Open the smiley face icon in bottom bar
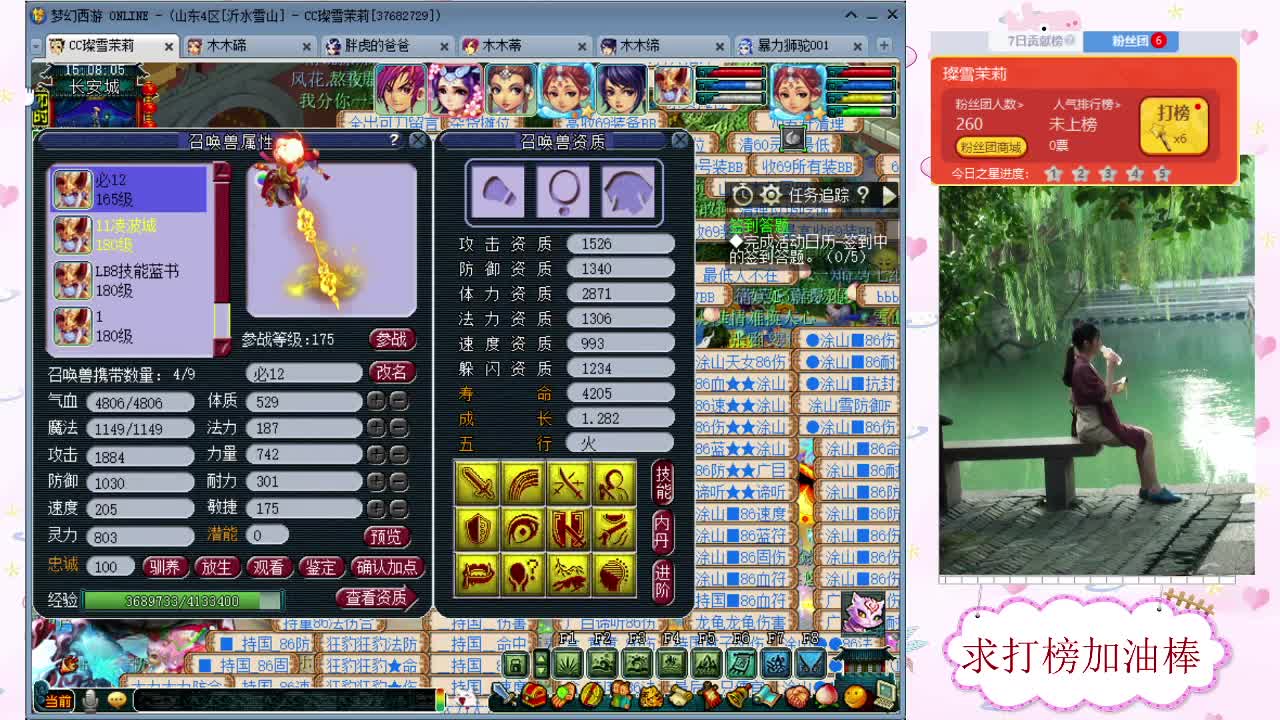The width and height of the screenshot is (1280, 720). (x=855, y=695)
